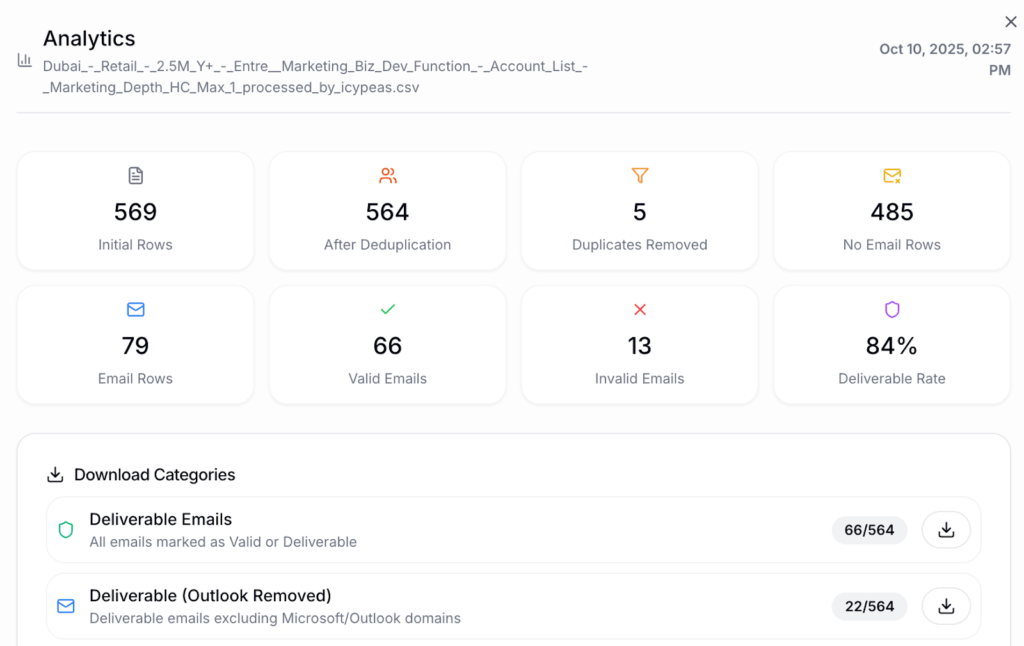Click the 5 Duplicates Removed value
Viewport: 1024px width, 646px height.
[640, 212]
